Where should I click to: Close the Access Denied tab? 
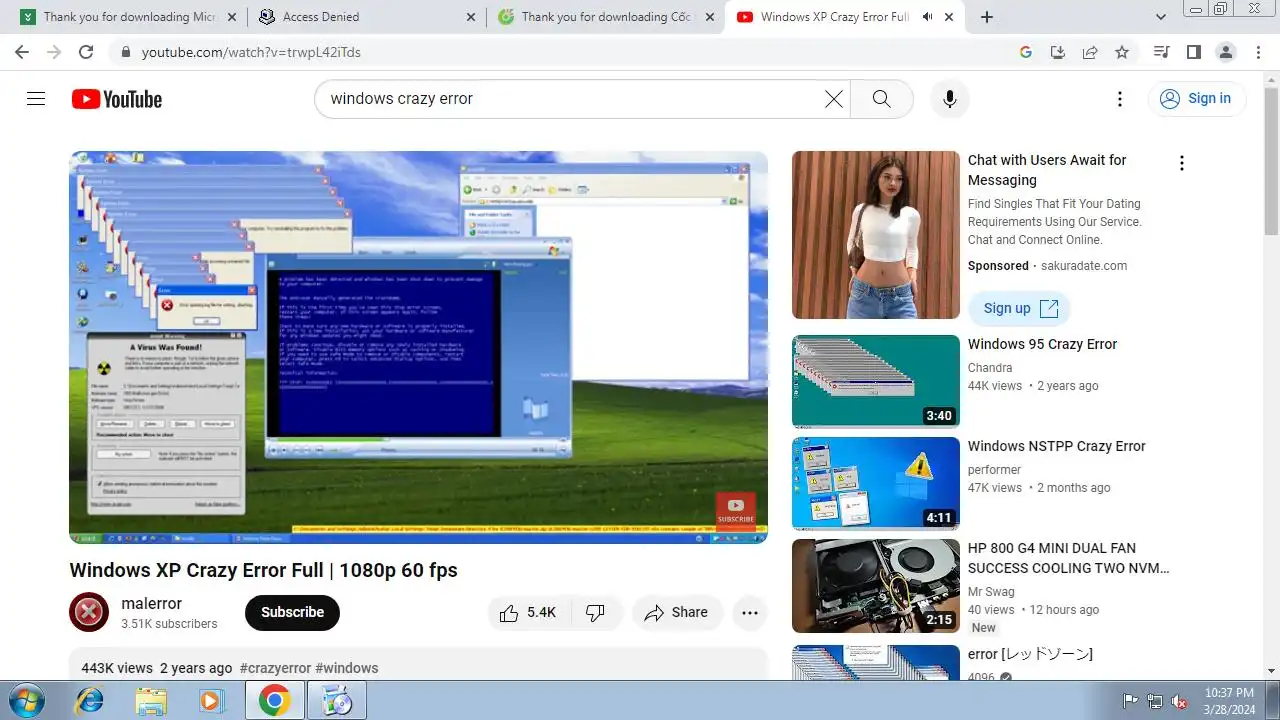(471, 17)
